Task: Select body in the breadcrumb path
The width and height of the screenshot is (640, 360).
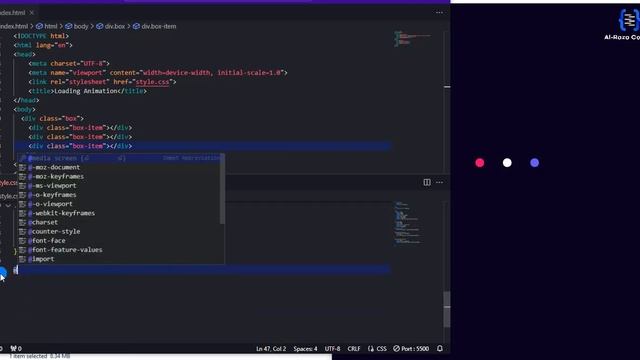Action: 77,26
